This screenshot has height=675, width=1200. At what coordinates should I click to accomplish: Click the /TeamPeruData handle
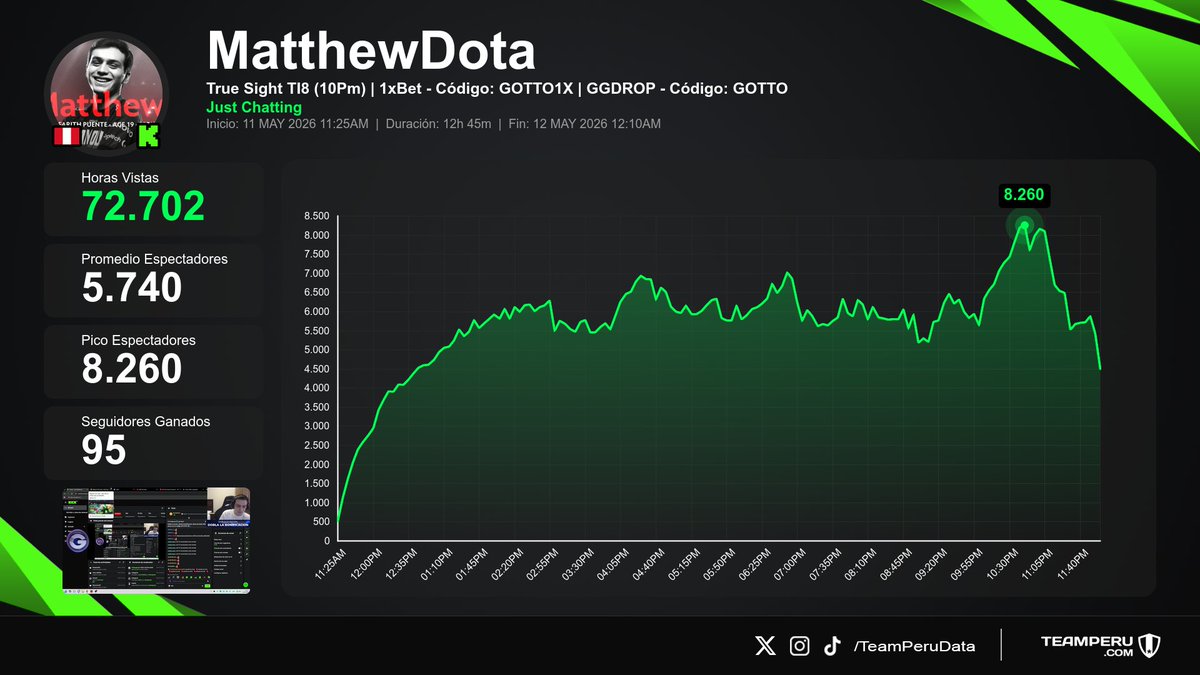tap(914, 647)
